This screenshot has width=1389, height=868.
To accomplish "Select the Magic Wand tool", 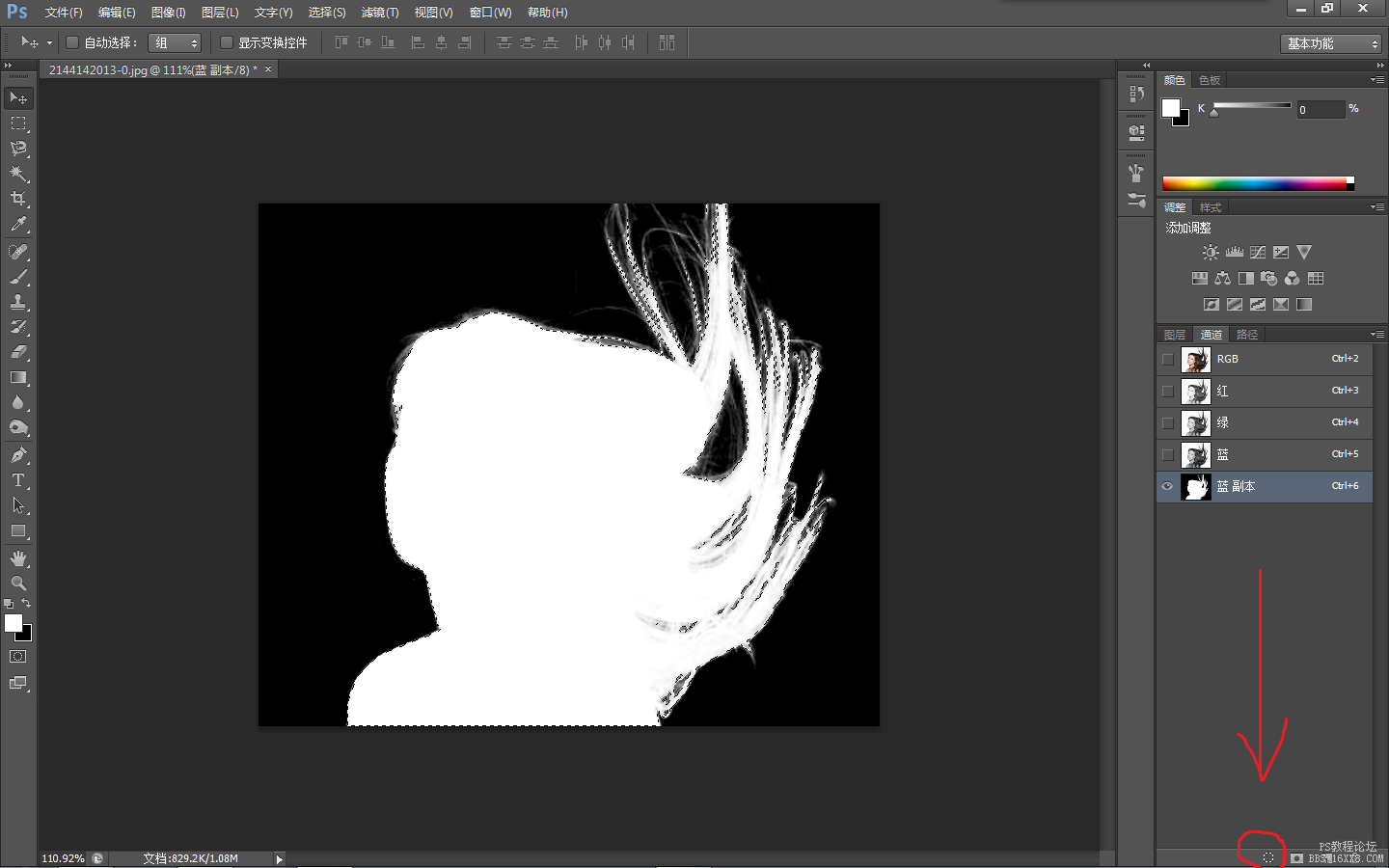I will (18, 174).
